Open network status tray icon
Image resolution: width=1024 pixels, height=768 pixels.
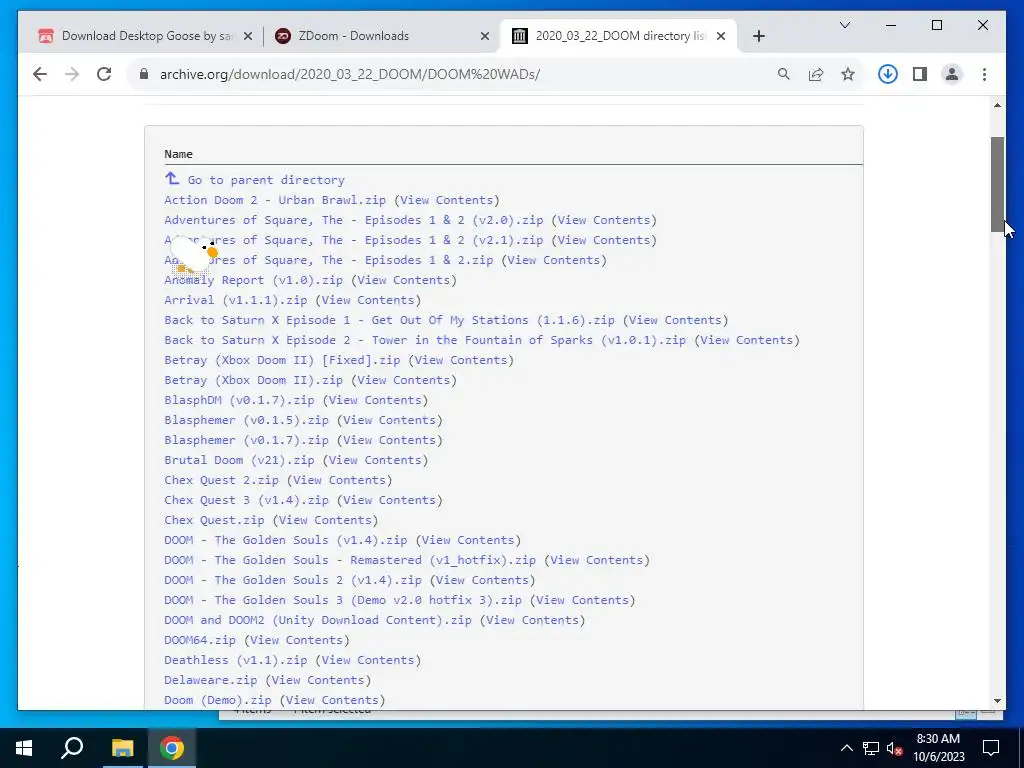871,748
